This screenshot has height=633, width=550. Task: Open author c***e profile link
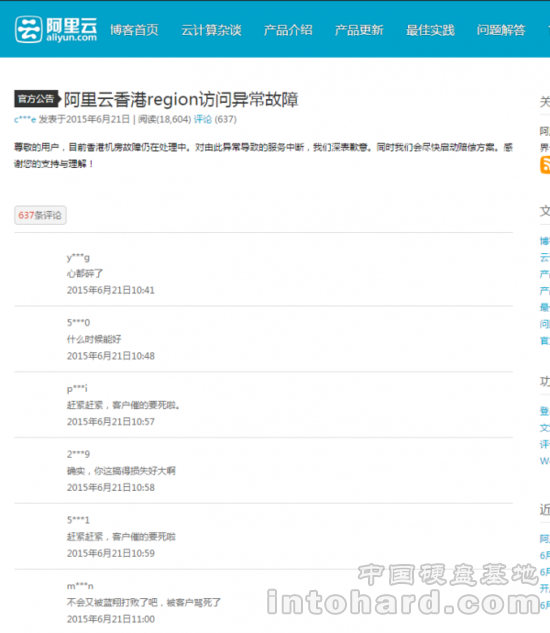coord(25,119)
